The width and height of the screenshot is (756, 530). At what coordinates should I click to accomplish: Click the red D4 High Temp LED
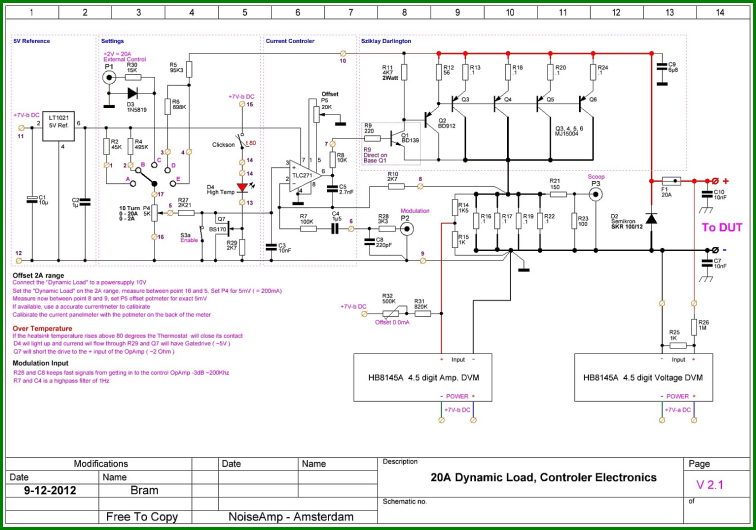[242, 188]
